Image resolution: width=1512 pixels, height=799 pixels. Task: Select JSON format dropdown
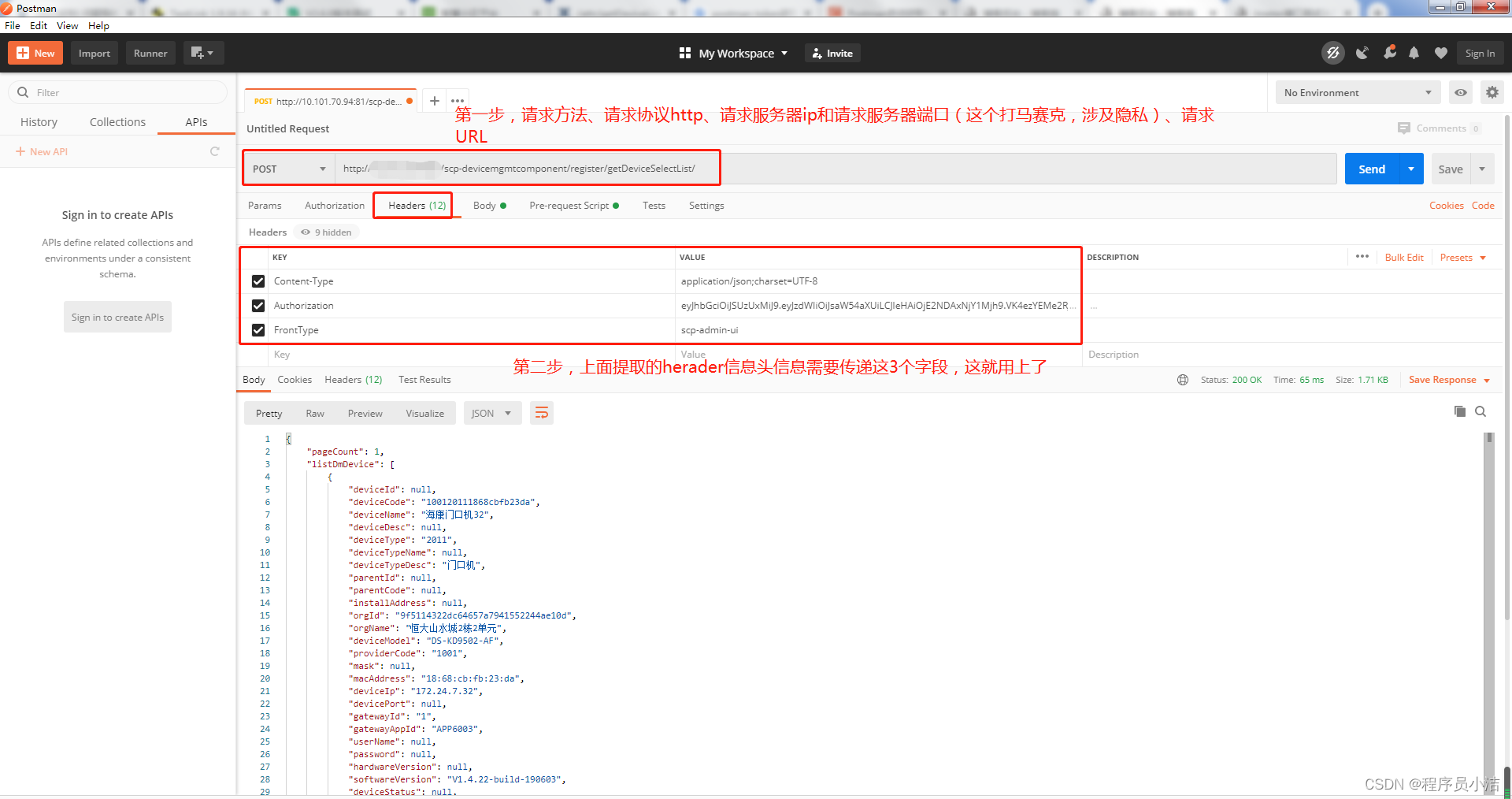[x=491, y=414]
